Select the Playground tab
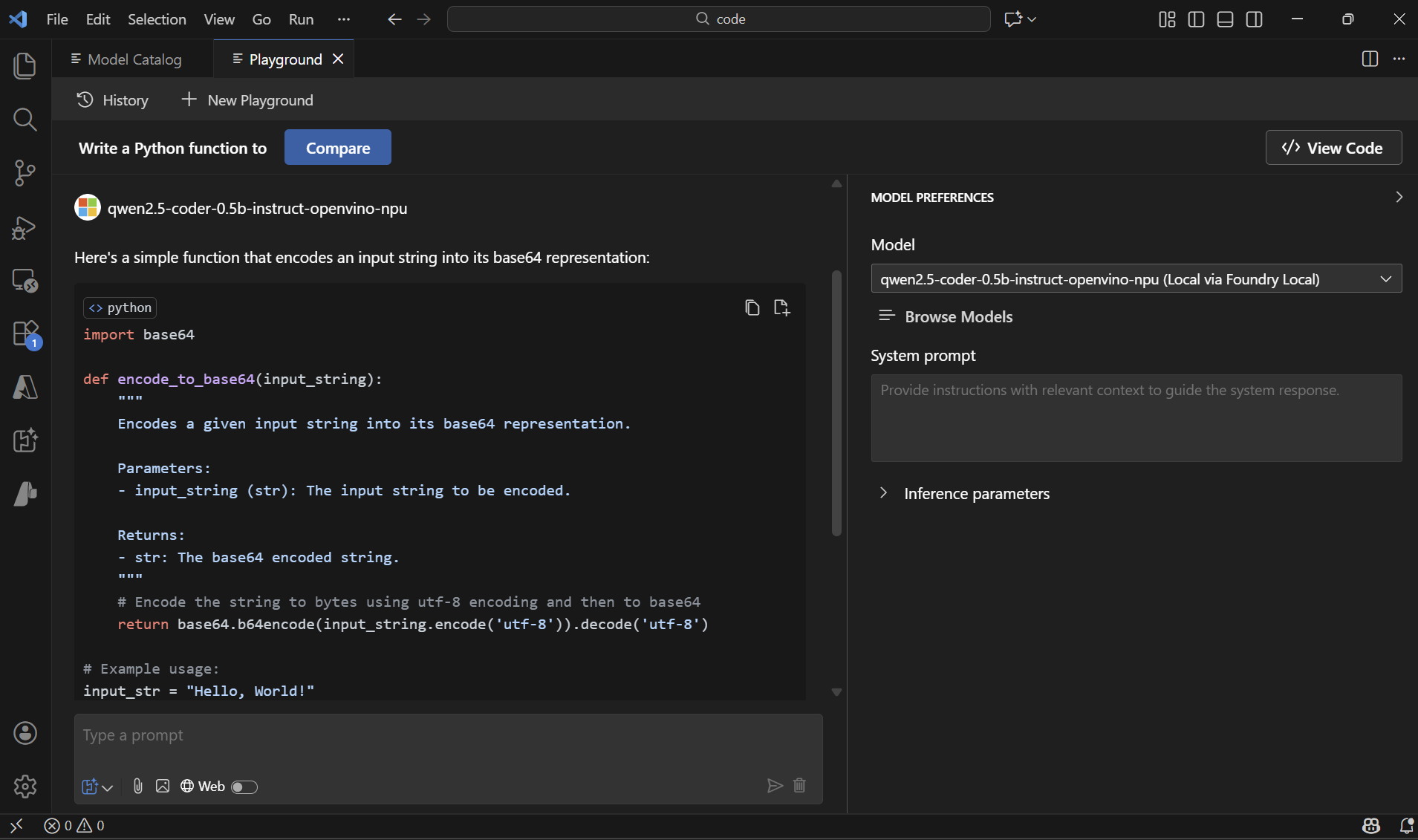Image resolution: width=1418 pixels, height=840 pixels. point(285,59)
